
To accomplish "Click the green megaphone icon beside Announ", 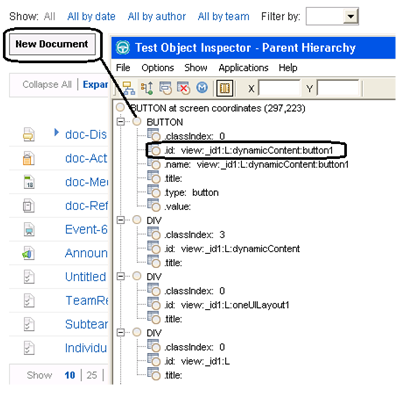I will [x=28, y=254].
